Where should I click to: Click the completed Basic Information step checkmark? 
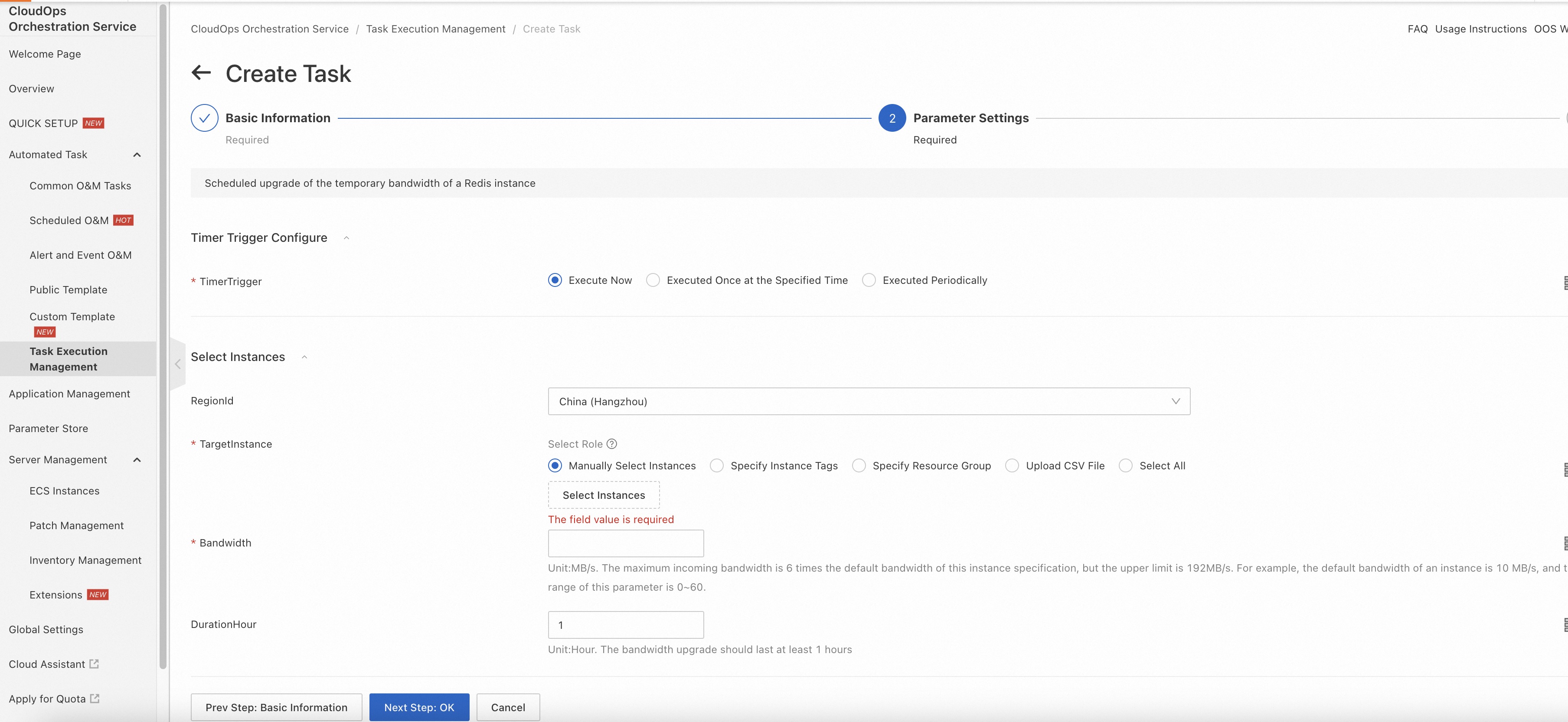click(205, 118)
